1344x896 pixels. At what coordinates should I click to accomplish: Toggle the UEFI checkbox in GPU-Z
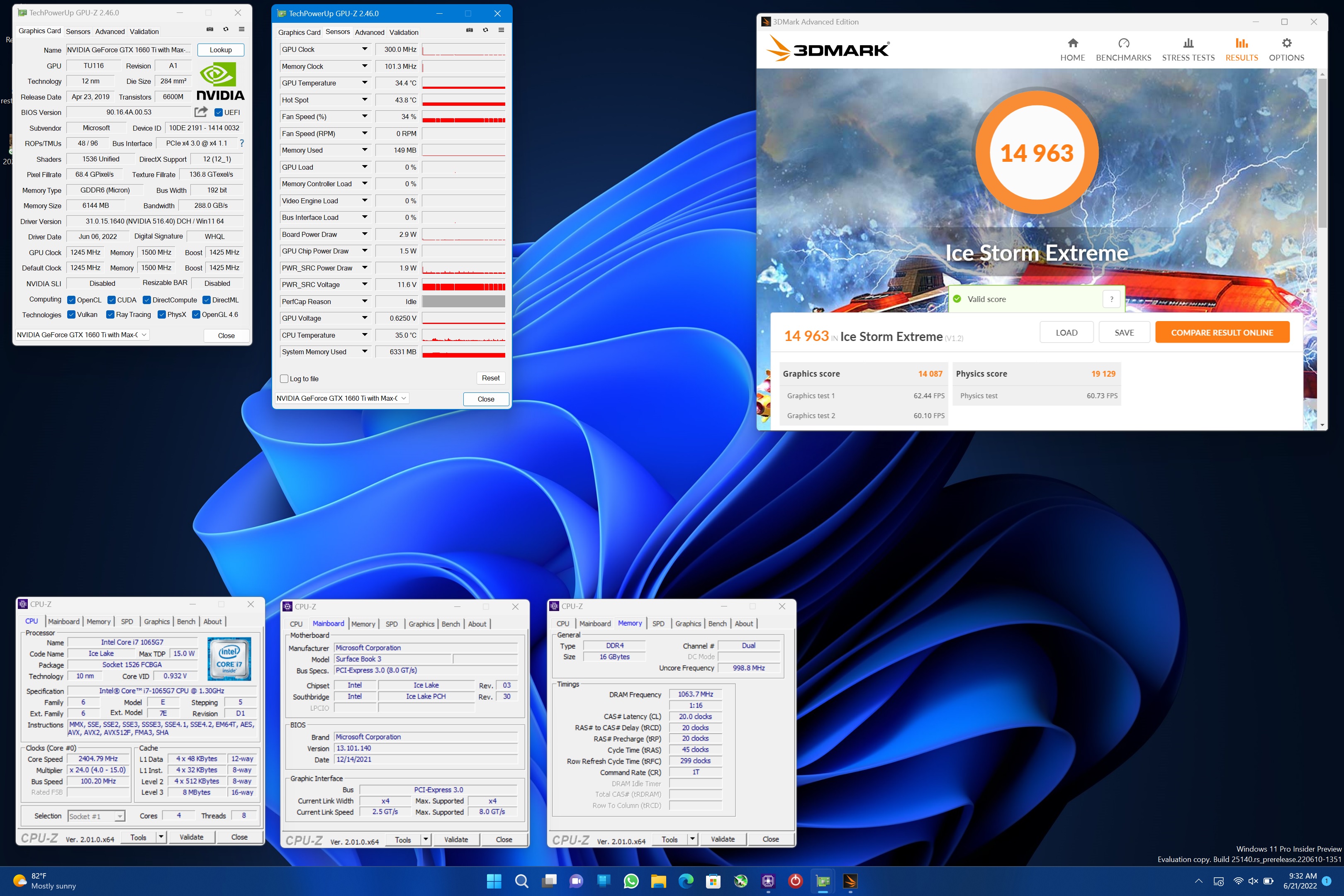pos(218,112)
